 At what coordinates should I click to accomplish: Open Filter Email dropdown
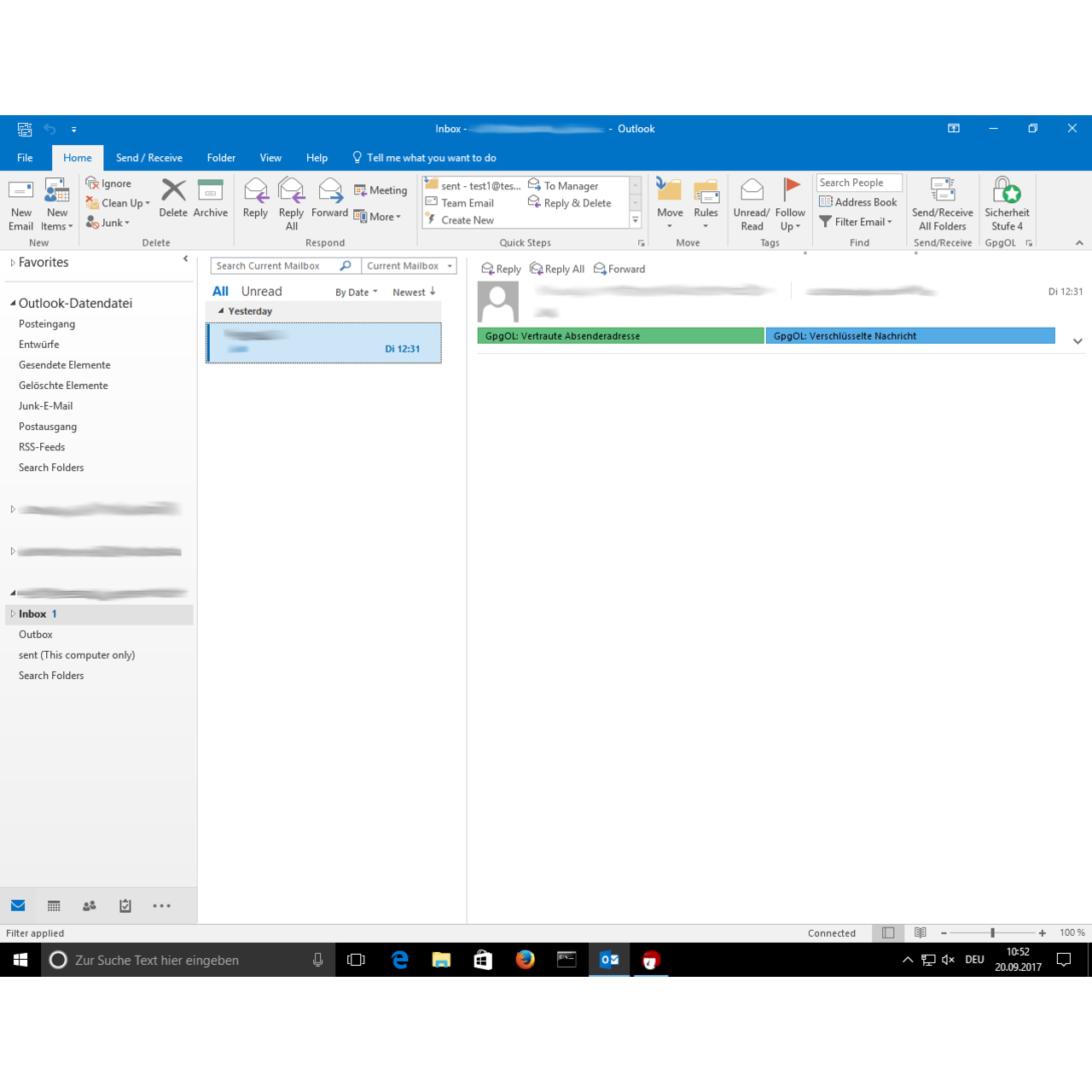(x=856, y=222)
